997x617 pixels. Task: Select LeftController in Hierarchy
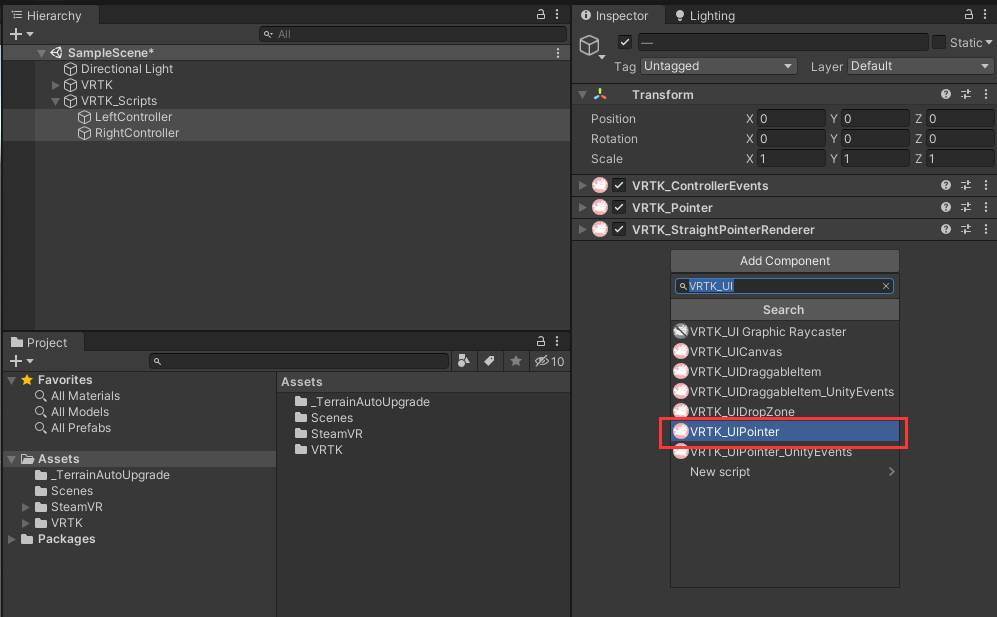[133, 117]
